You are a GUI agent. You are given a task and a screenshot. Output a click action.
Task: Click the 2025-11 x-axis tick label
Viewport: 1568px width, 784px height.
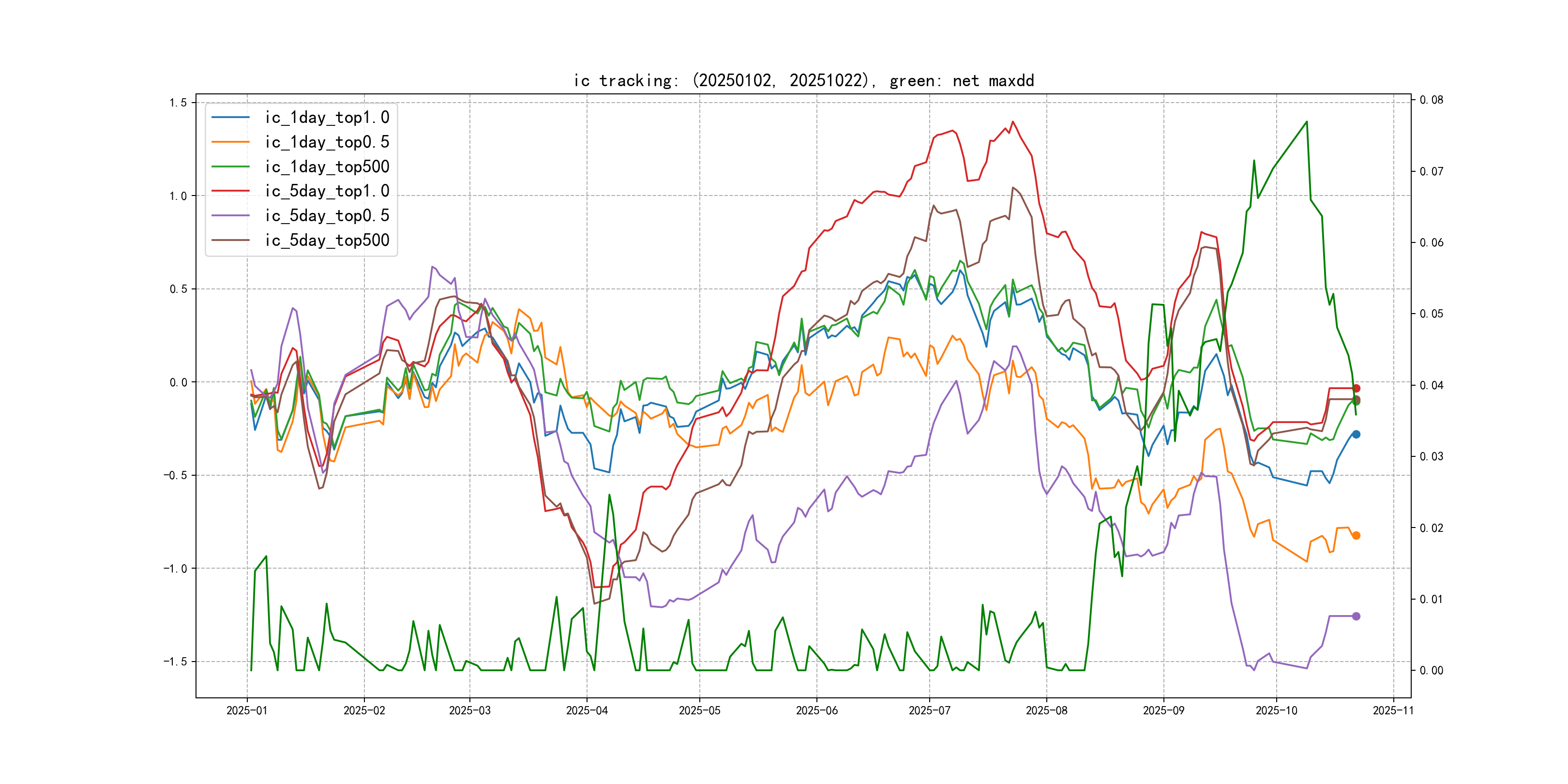tap(1393, 710)
